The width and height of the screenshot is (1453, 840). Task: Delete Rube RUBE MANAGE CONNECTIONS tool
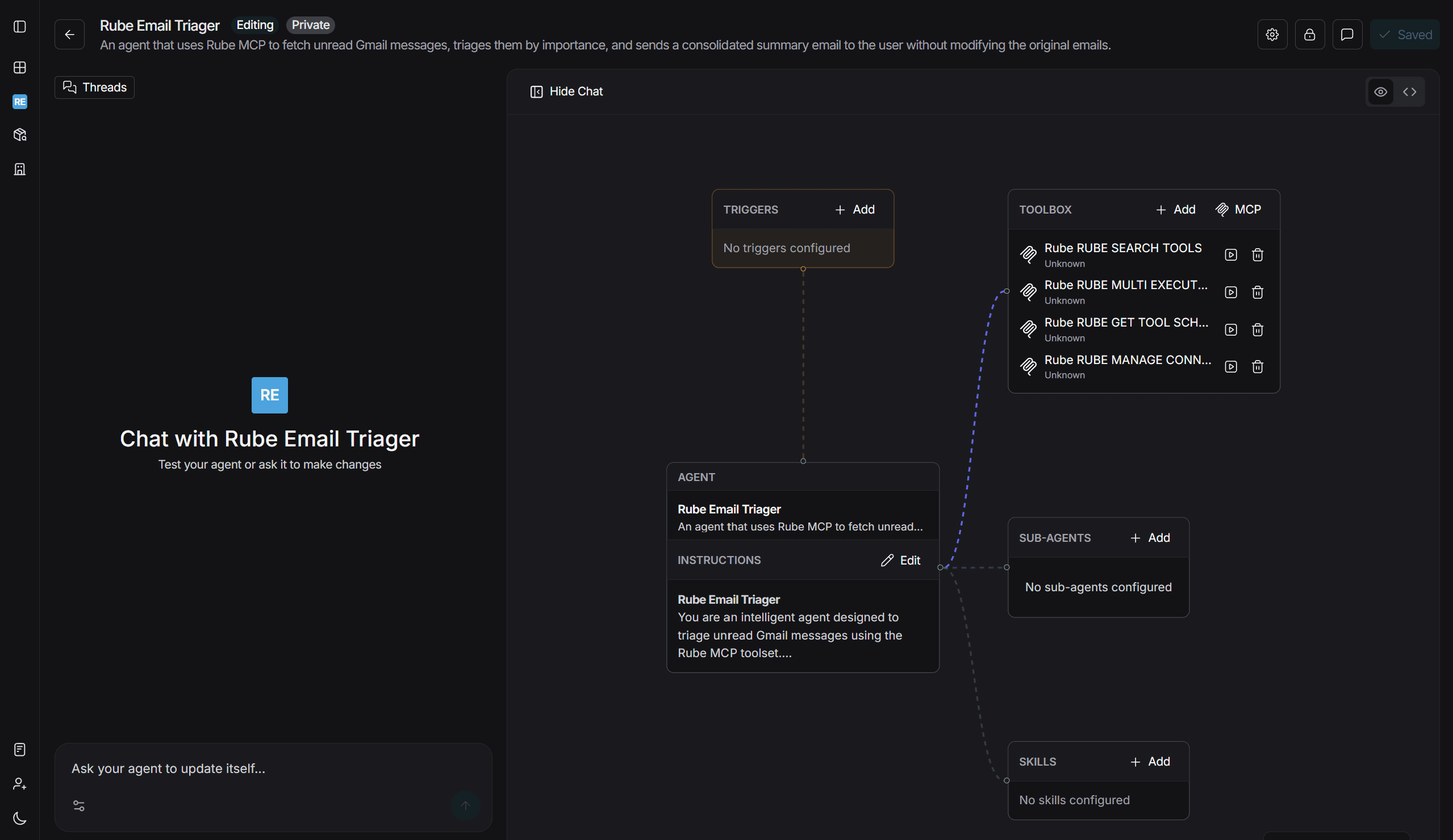tap(1257, 367)
